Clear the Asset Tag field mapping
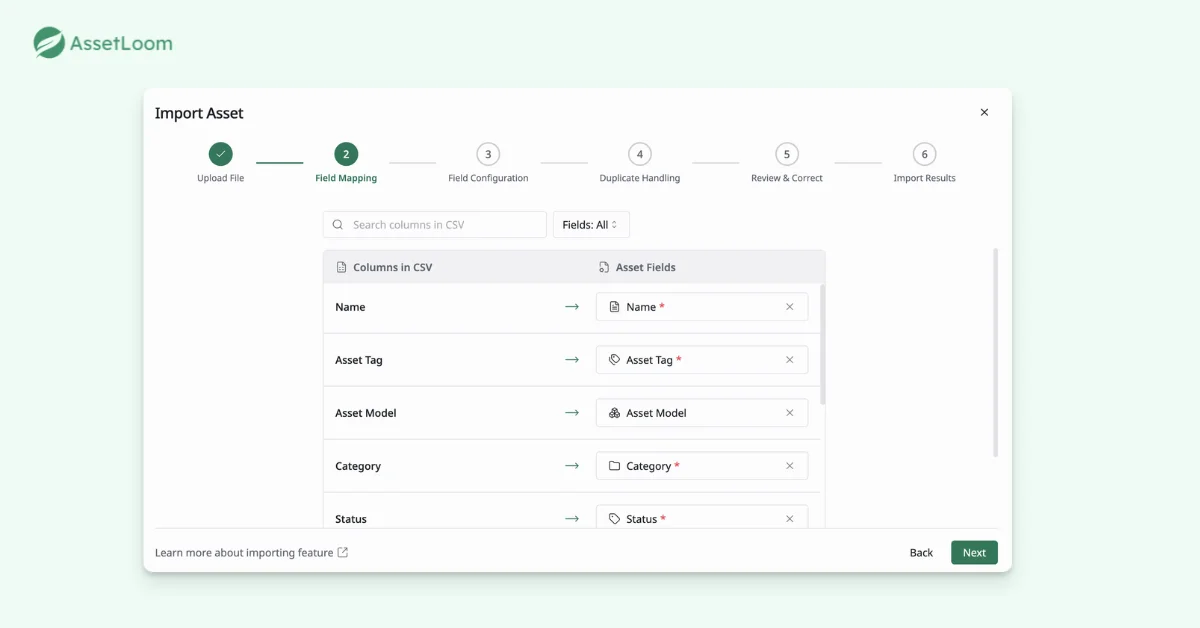 tap(790, 360)
